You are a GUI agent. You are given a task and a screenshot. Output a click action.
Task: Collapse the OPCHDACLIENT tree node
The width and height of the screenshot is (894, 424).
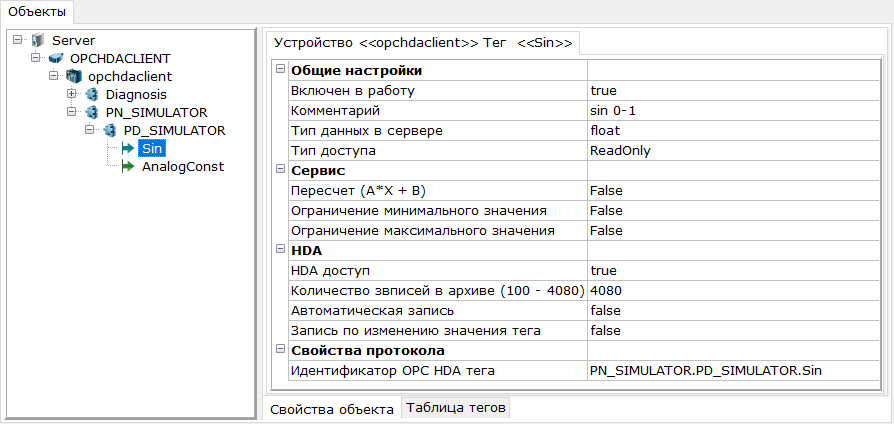pyautogui.click(x=36, y=58)
